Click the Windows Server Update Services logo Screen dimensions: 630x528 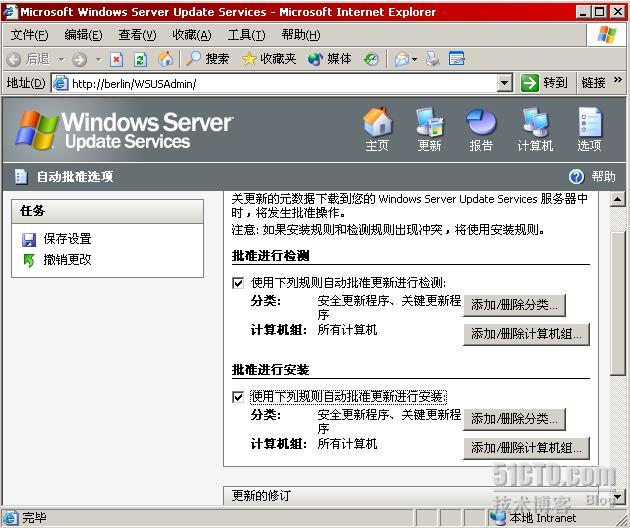[125, 131]
